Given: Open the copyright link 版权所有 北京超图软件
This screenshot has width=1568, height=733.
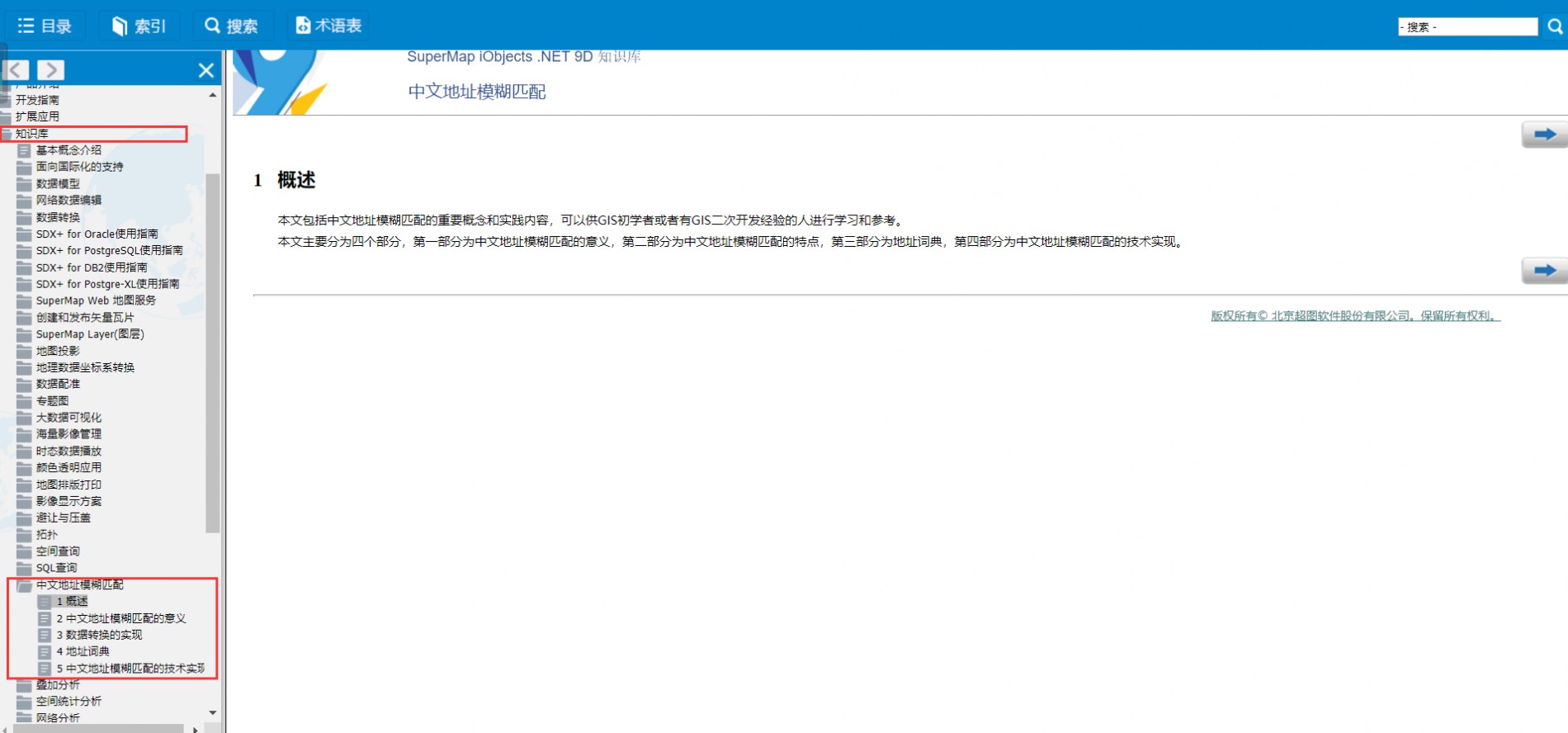Looking at the screenshot, I should 1355,316.
